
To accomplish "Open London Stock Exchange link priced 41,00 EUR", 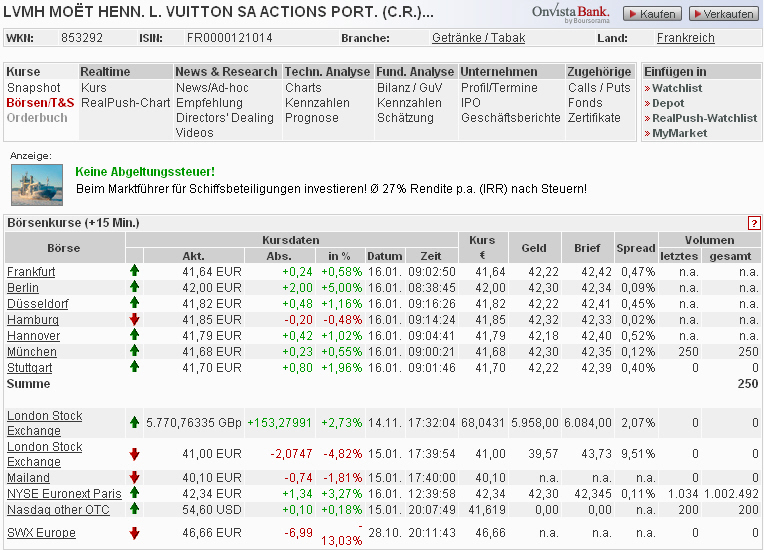I will 44,454.
